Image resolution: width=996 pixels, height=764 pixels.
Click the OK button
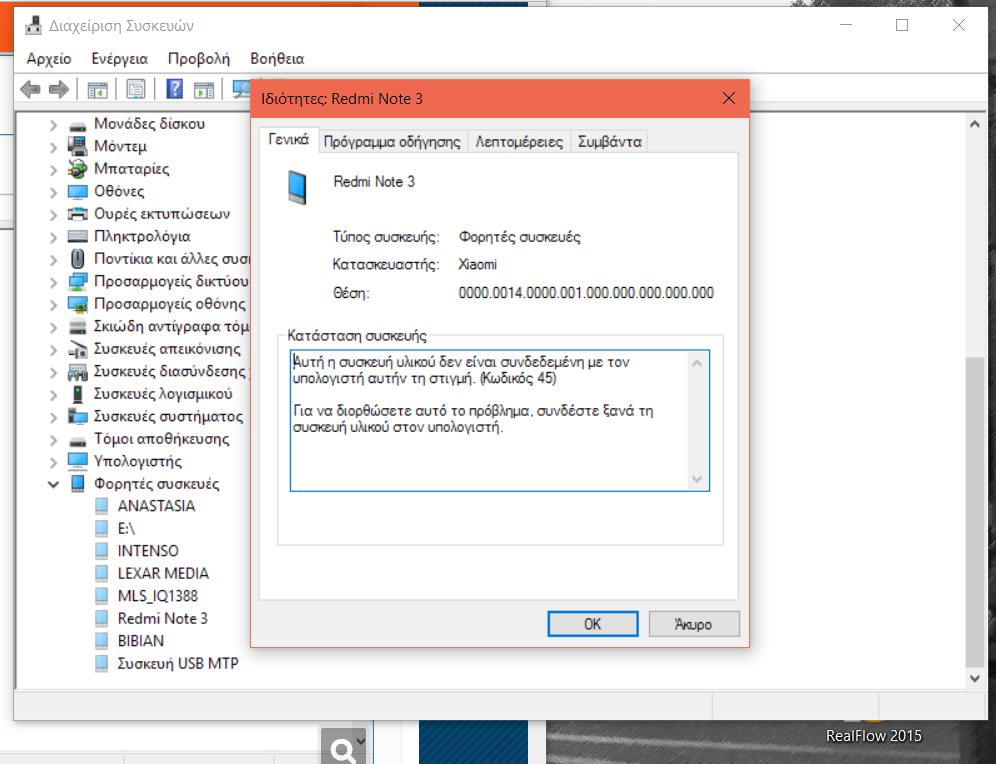tap(593, 624)
